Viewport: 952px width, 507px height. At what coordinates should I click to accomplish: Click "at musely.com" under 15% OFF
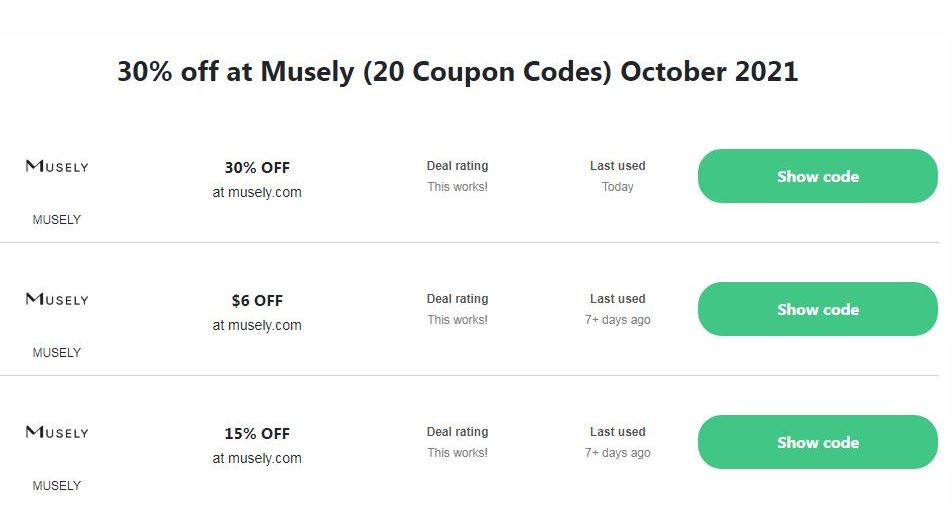pos(257,458)
